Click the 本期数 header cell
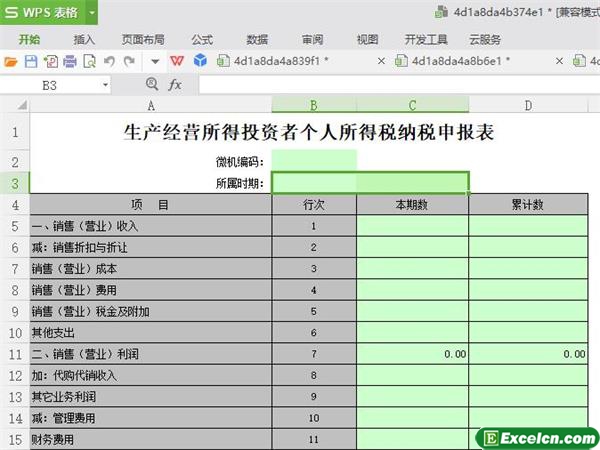This screenshot has width=600, height=450. click(x=412, y=205)
